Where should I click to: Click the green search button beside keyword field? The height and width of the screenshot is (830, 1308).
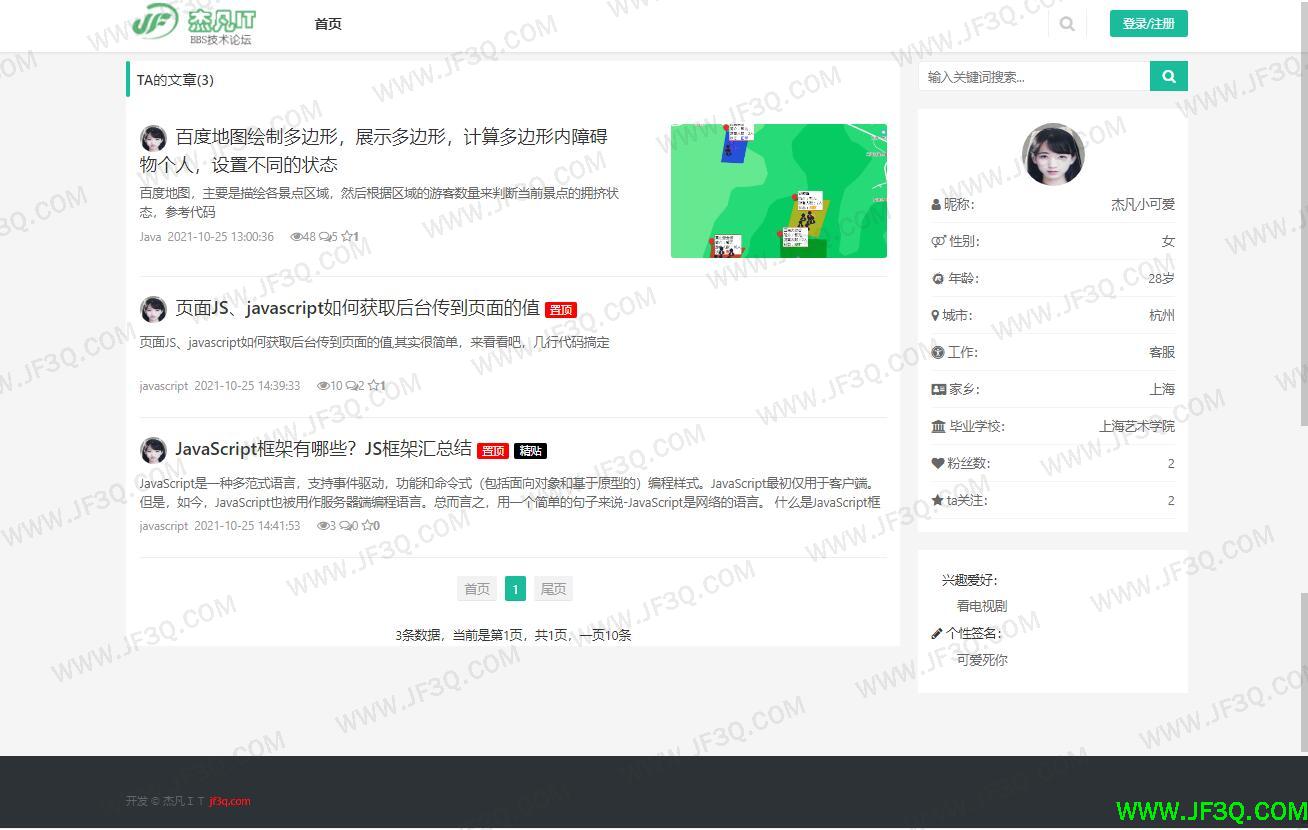[1168, 75]
